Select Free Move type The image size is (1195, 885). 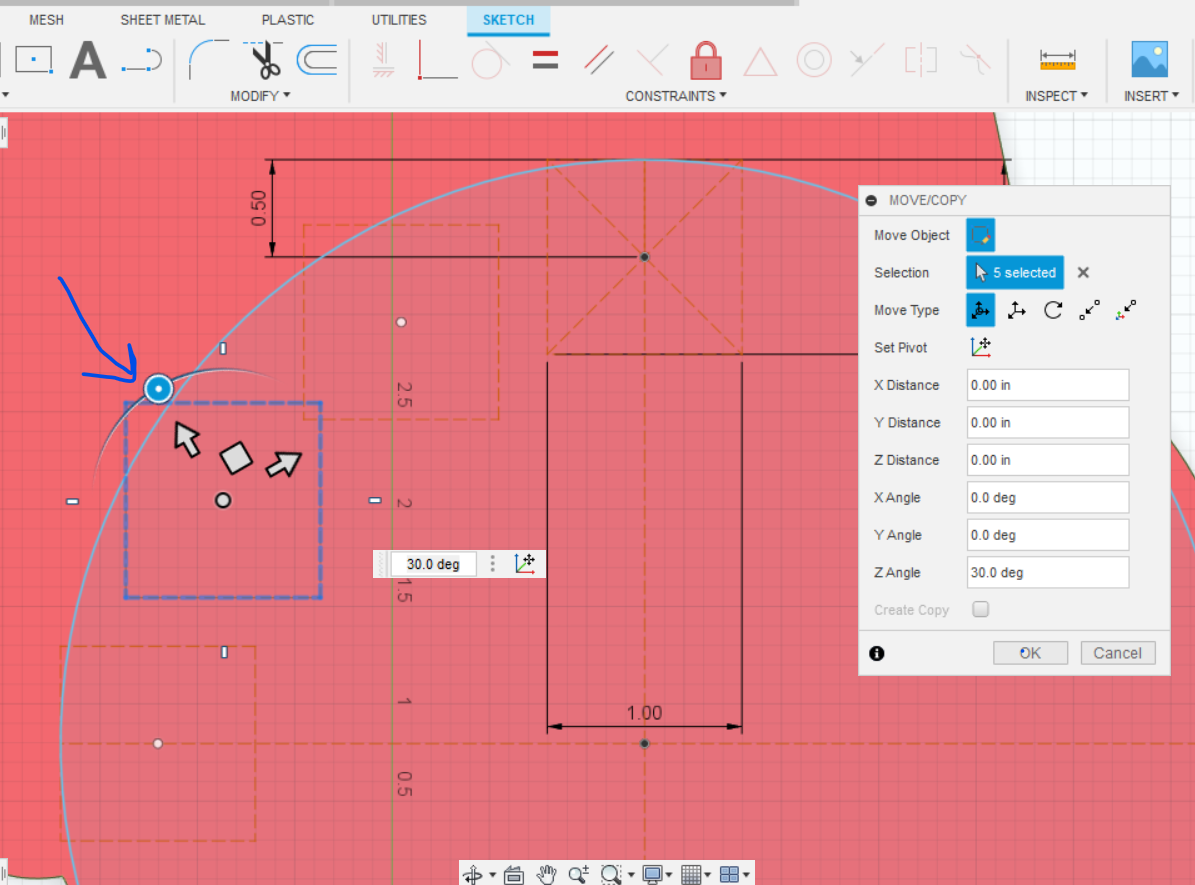(x=980, y=310)
